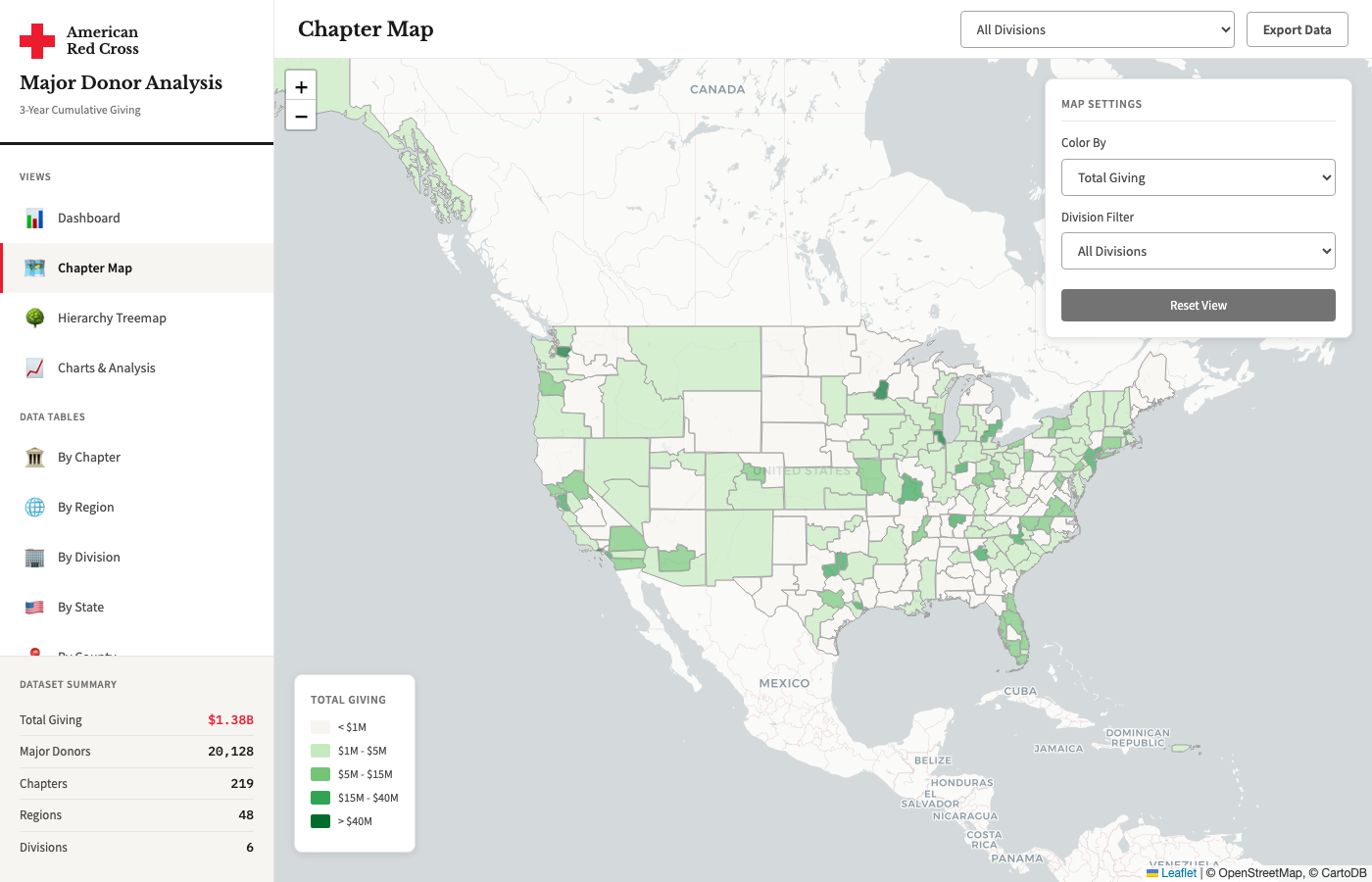This screenshot has height=882, width=1372.
Task: Click the Chapter Map map icon
Action: point(35,269)
